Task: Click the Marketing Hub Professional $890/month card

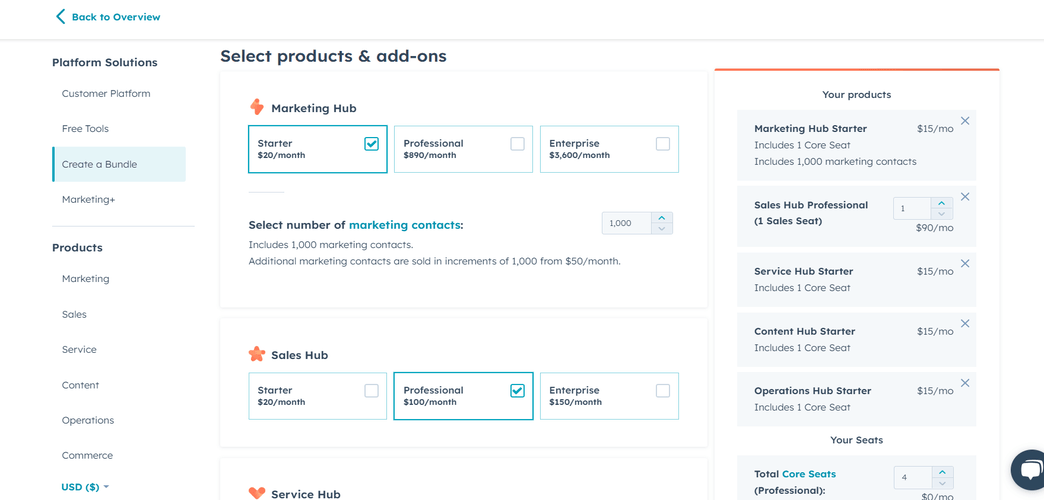Action: pos(463,149)
